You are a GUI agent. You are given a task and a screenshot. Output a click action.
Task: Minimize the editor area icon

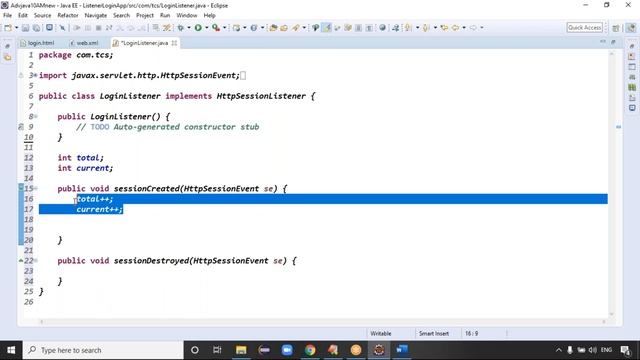click(x=603, y=42)
